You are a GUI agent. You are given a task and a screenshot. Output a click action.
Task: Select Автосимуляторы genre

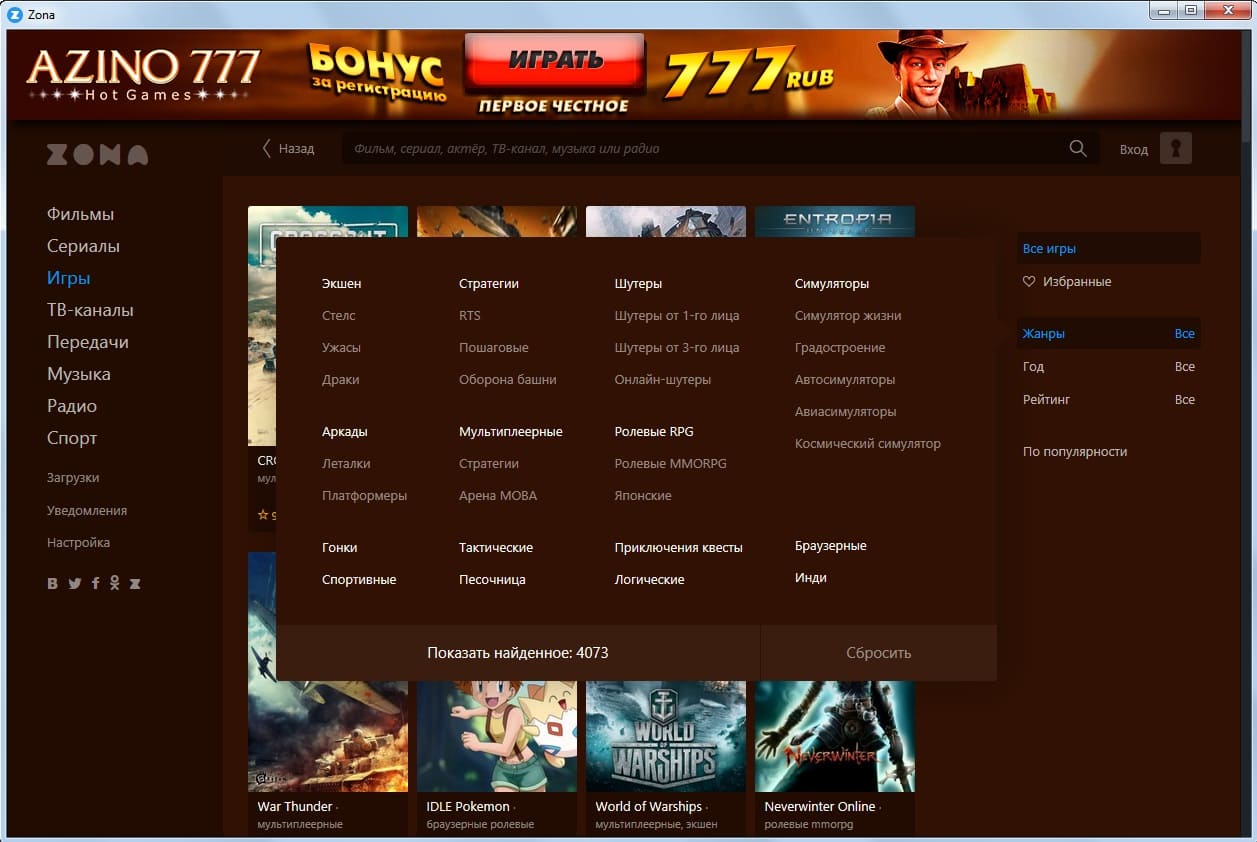[x=845, y=380]
